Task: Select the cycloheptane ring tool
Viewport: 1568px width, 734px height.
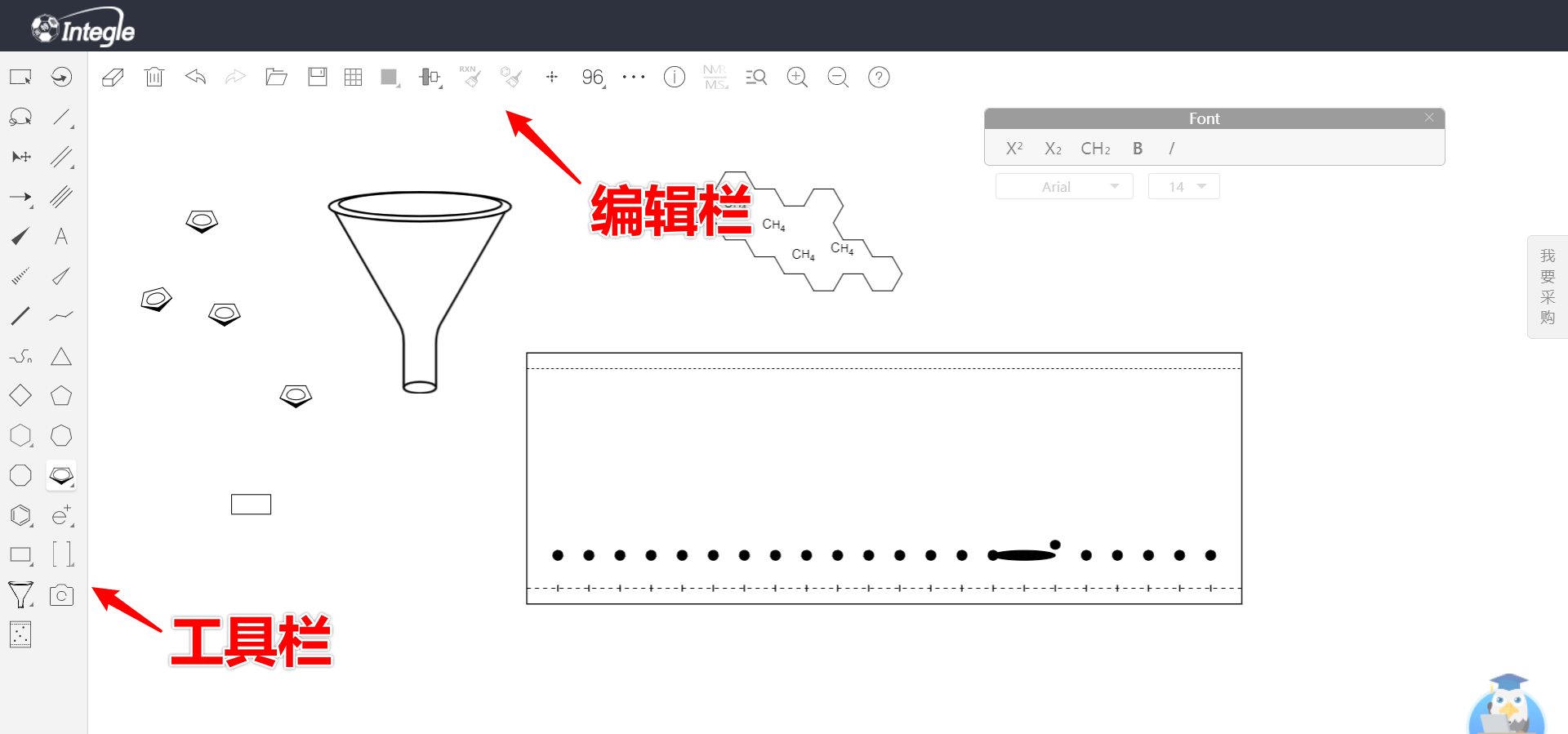Action: (61, 436)
